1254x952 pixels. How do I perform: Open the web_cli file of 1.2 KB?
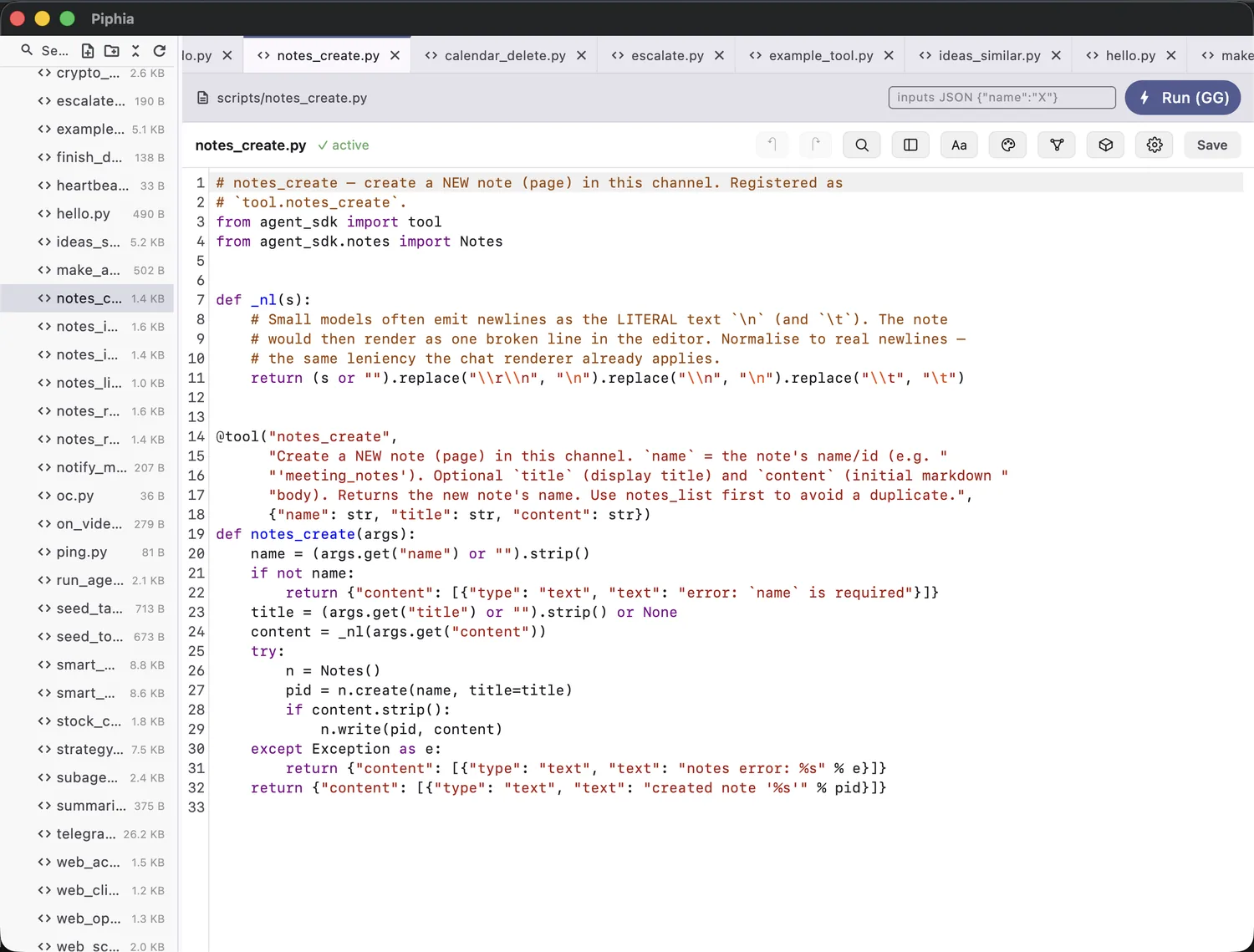click(x=88, y=891)
